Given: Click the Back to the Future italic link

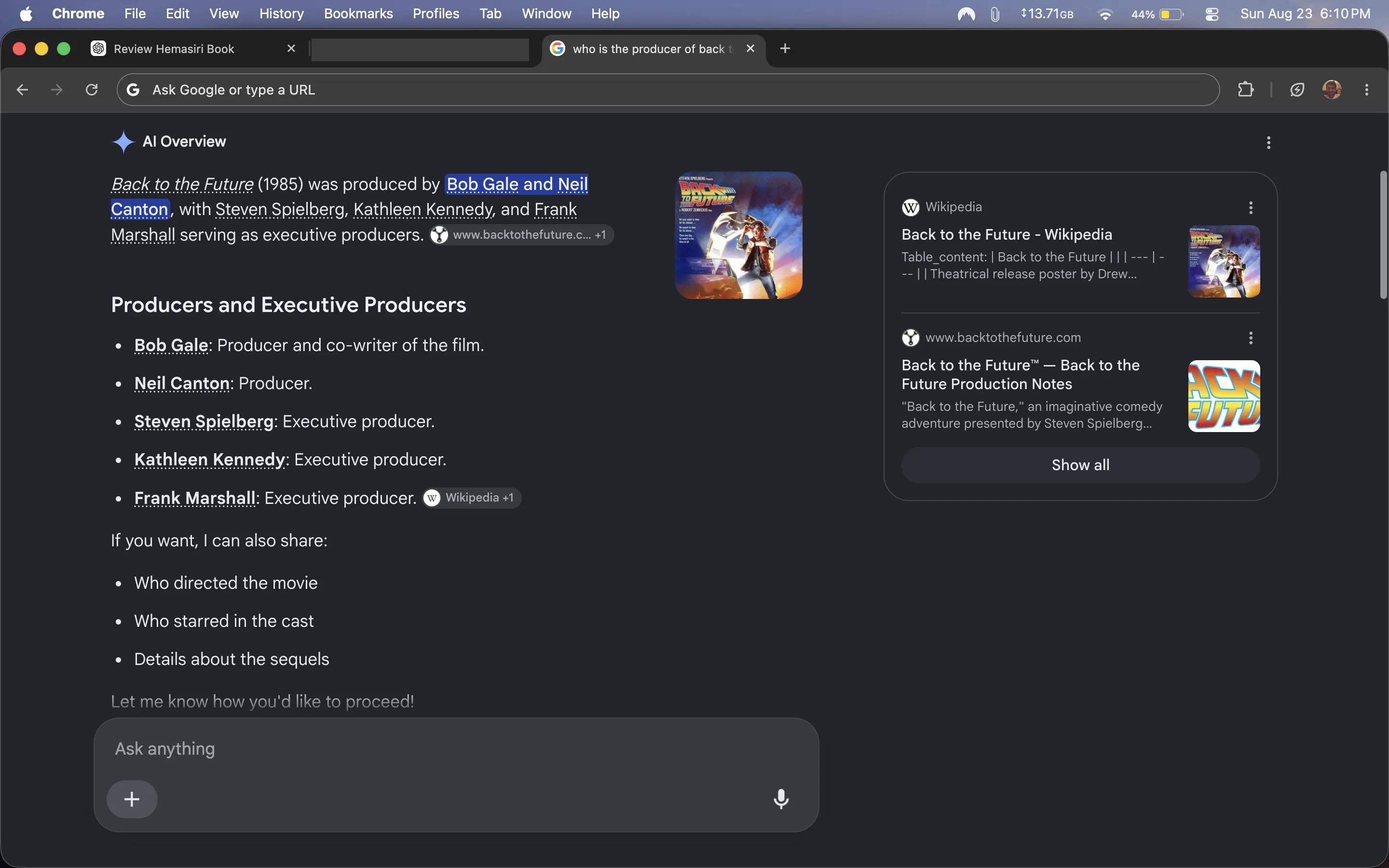Looking at the screenshot, I should (x=182, y=184).
